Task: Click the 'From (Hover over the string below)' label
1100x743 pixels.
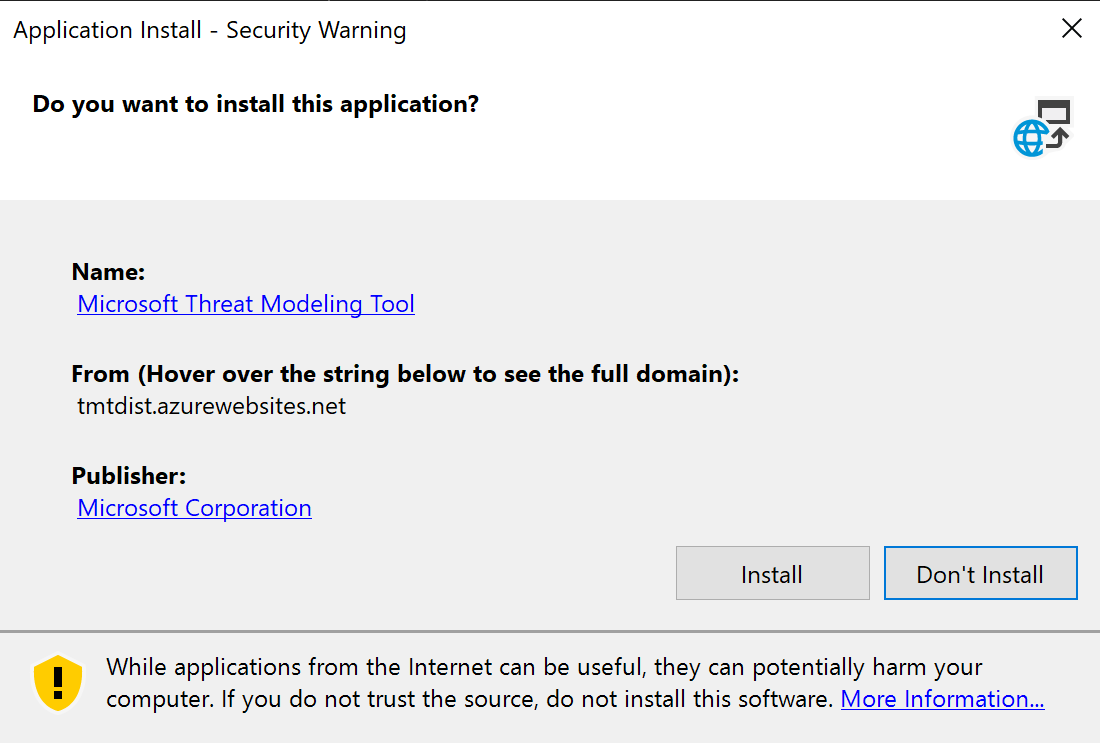Action: pyautogui.click(x=405, y=374)
